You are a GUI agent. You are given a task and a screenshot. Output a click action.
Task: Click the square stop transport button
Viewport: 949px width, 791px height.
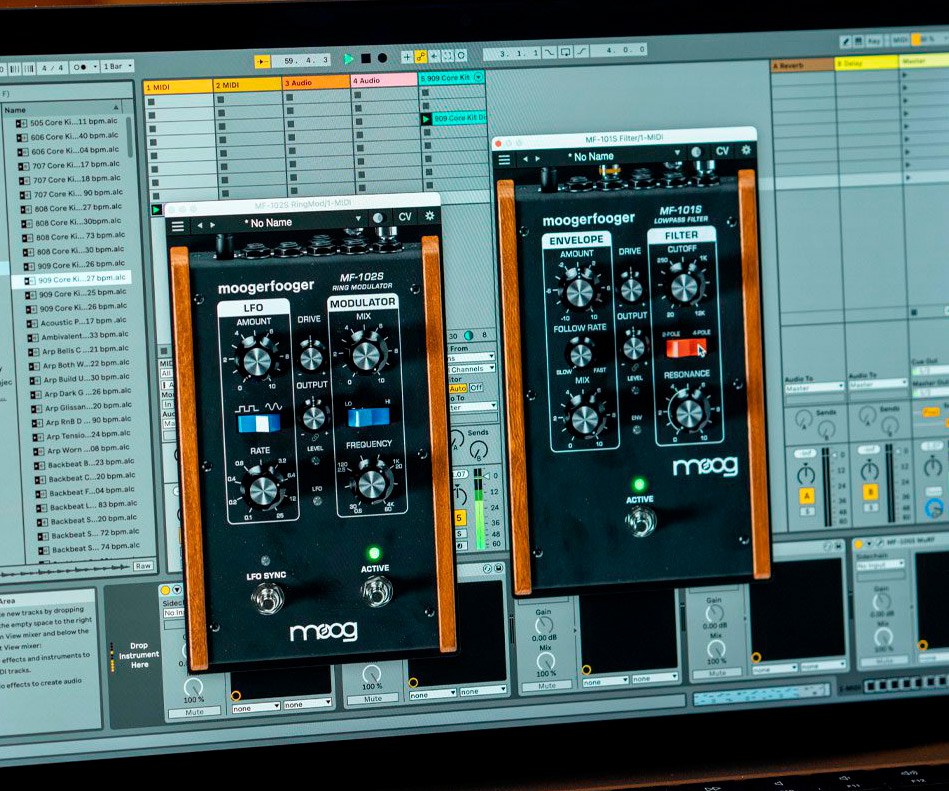366,58
